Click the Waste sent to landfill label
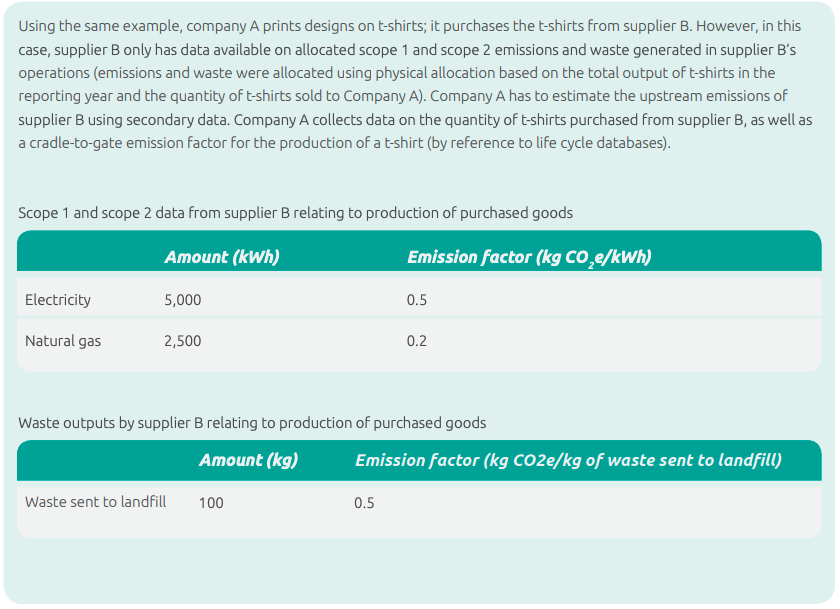 (x=95, y=502)
